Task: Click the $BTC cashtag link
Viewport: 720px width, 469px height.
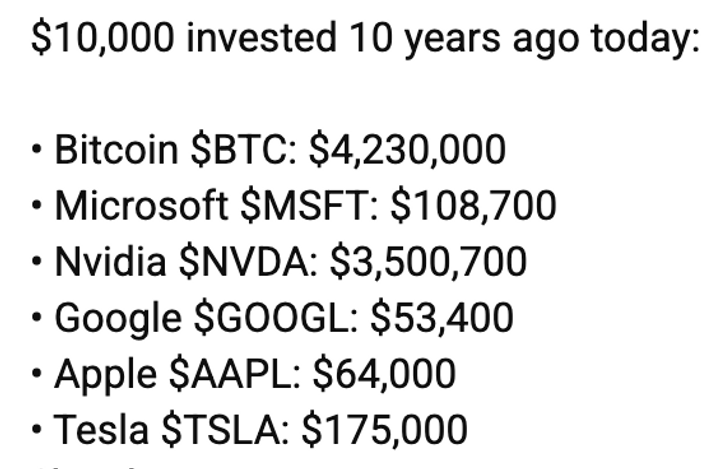Action: pyautogui.click(x=244, y=150)
